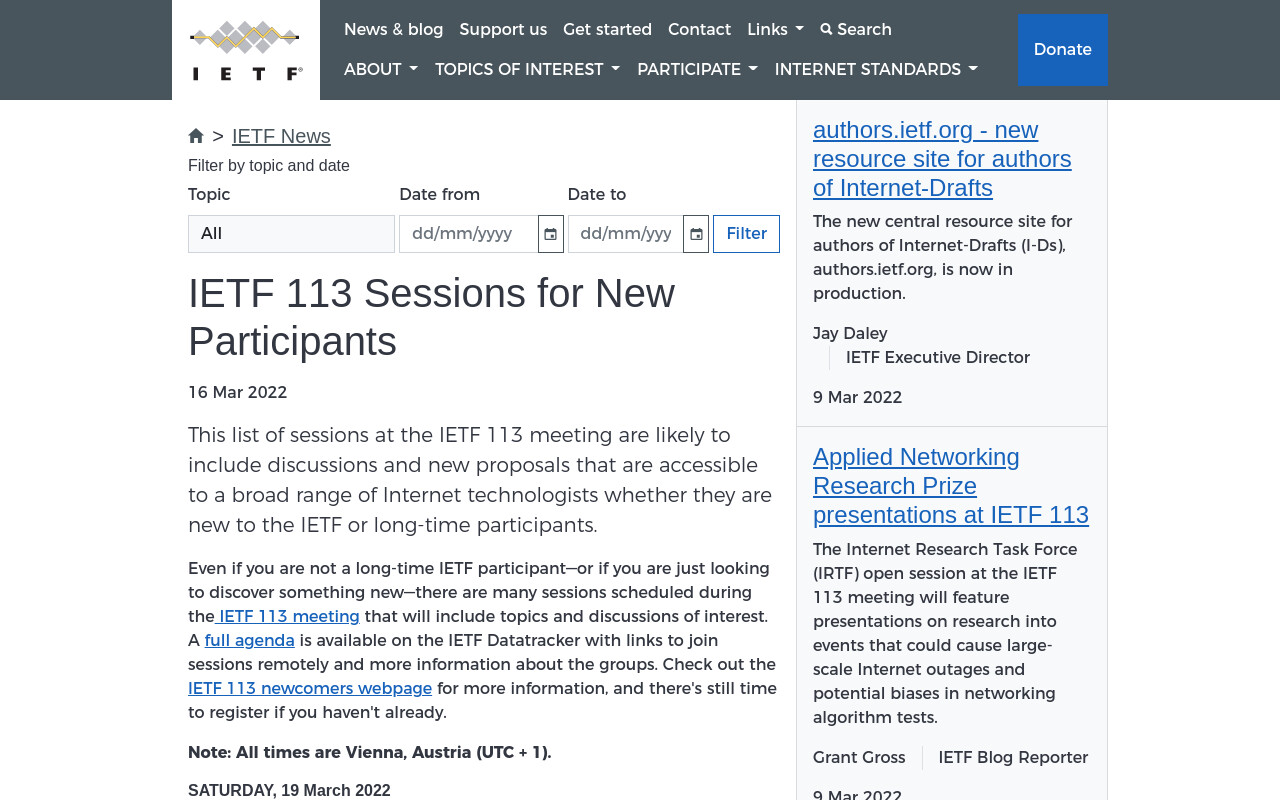Click the Donate button
Screen dimensions: 1280x800
1062,50
